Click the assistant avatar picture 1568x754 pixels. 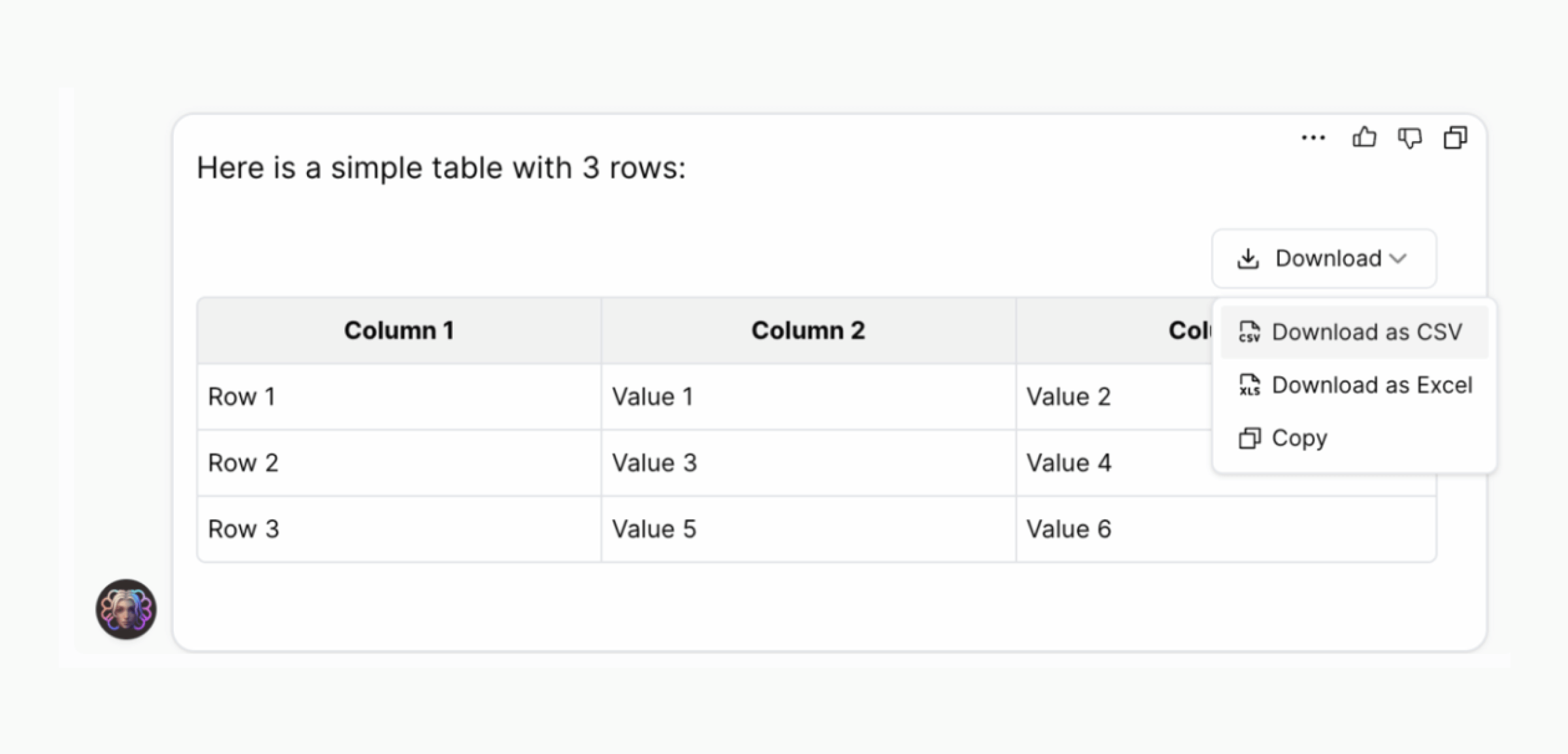tap(126, 609)
